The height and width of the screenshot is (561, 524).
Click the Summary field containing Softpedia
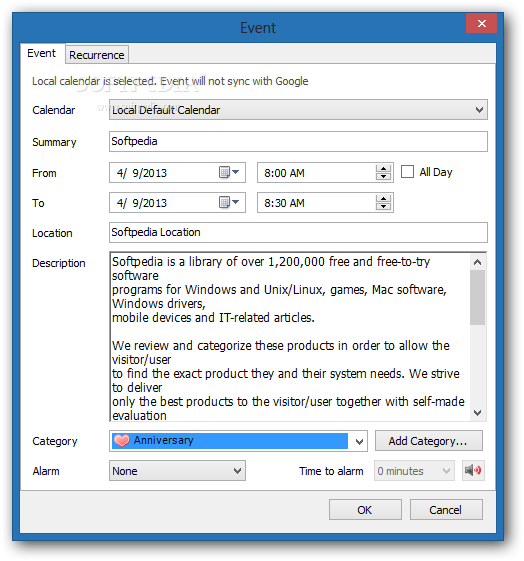point(298,141)
